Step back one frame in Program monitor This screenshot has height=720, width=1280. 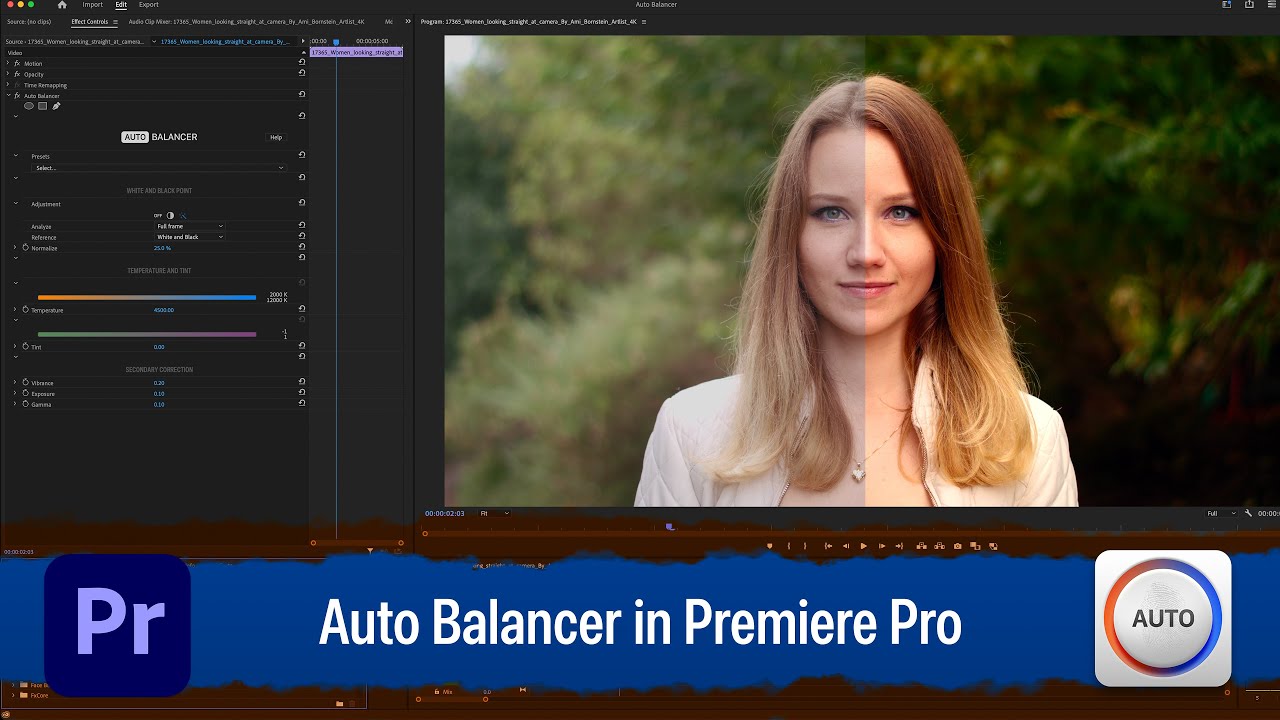pyautogui.click(x=846, y=546)
